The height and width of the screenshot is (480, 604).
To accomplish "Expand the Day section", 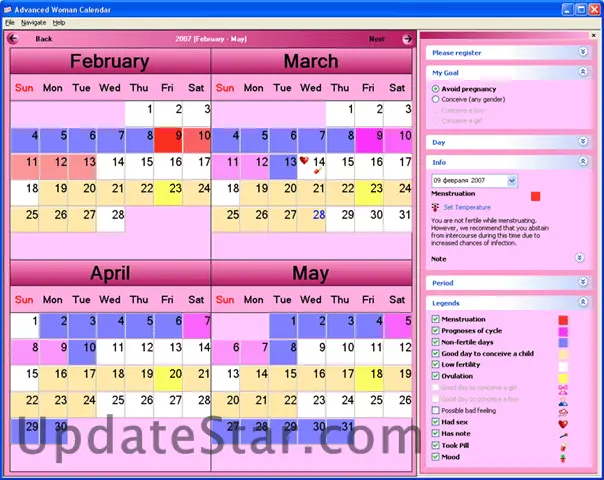I will pos(583,141).
